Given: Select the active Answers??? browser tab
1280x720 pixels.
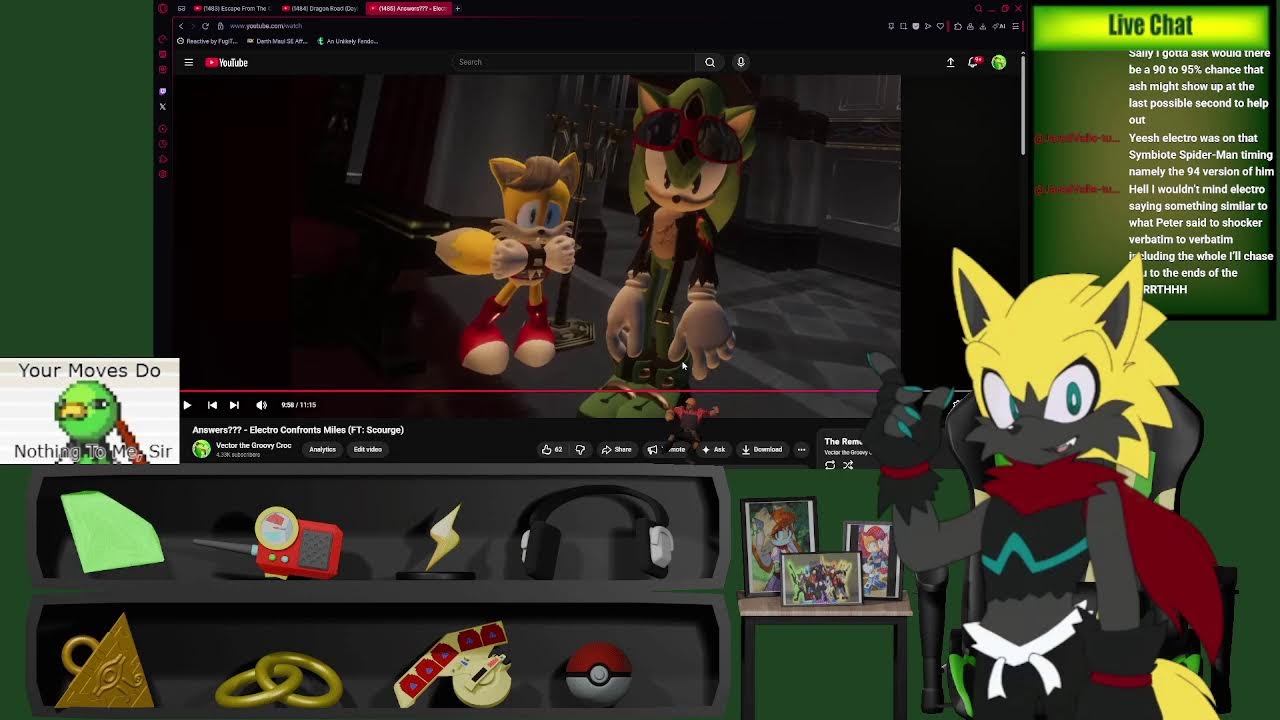Looking at the screenshot, I should [x=407, y=8].
